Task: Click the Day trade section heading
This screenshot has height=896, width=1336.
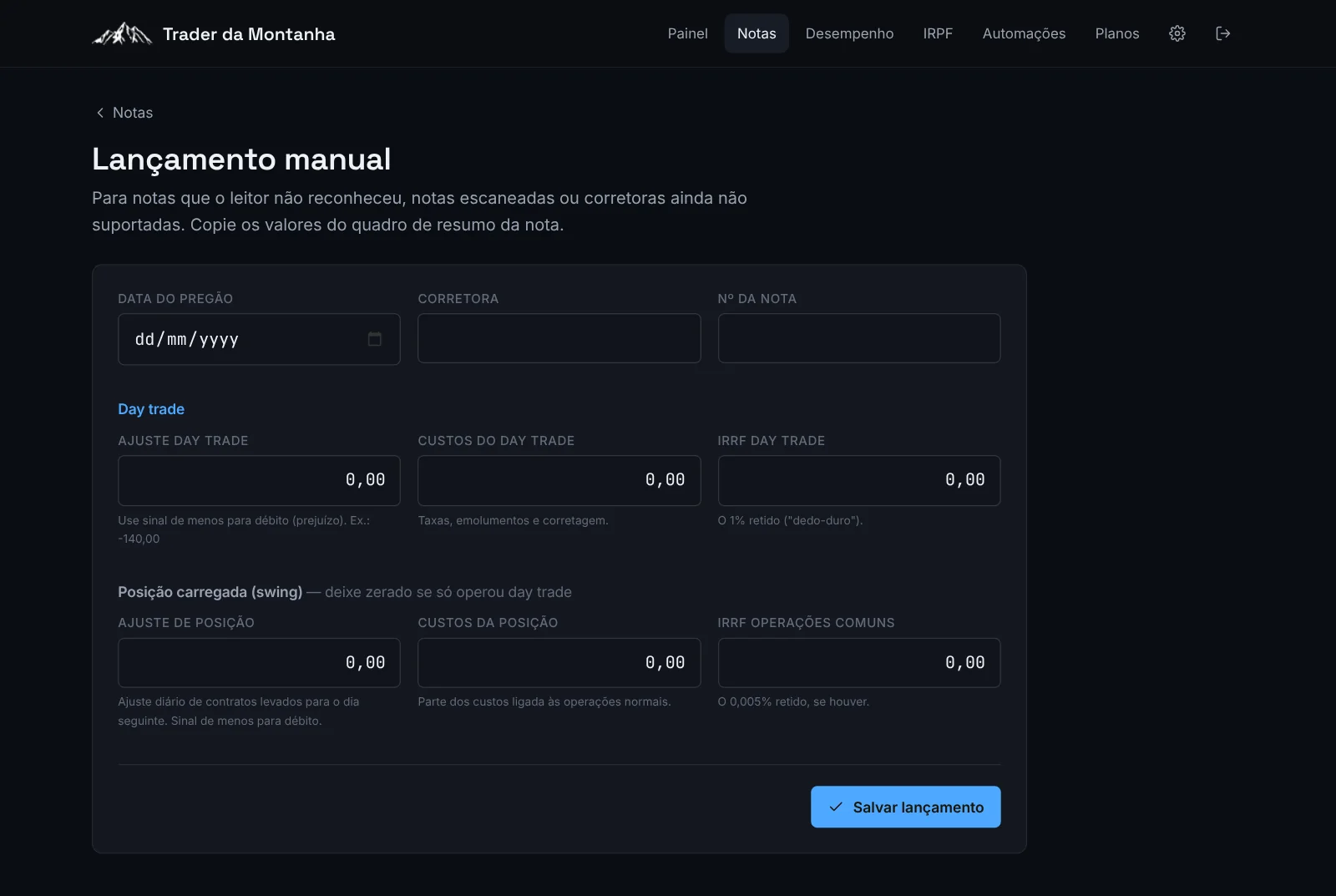Action: [151, 409]
